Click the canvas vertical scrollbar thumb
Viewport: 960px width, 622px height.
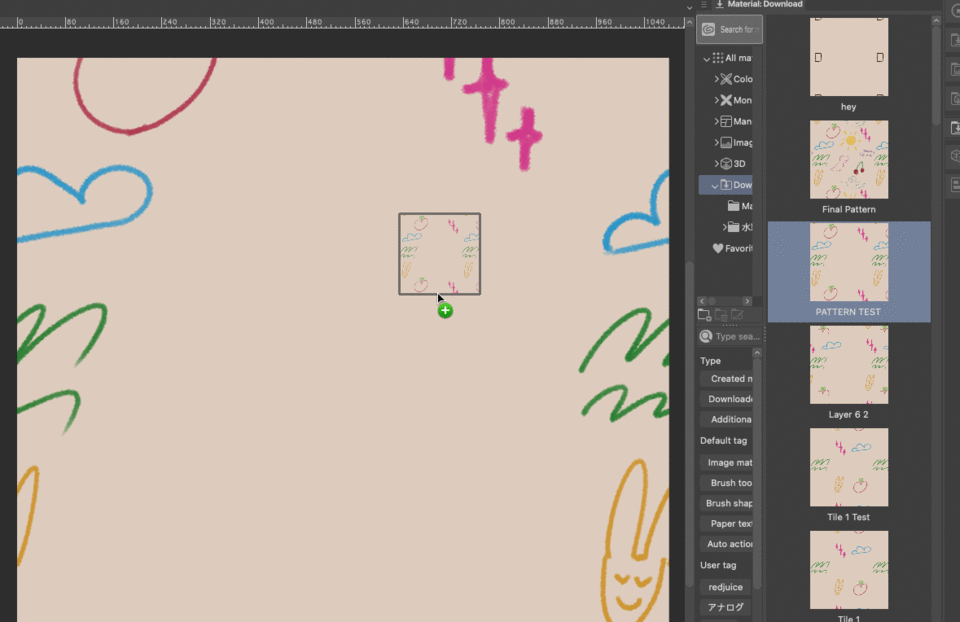tap(689, 422)
